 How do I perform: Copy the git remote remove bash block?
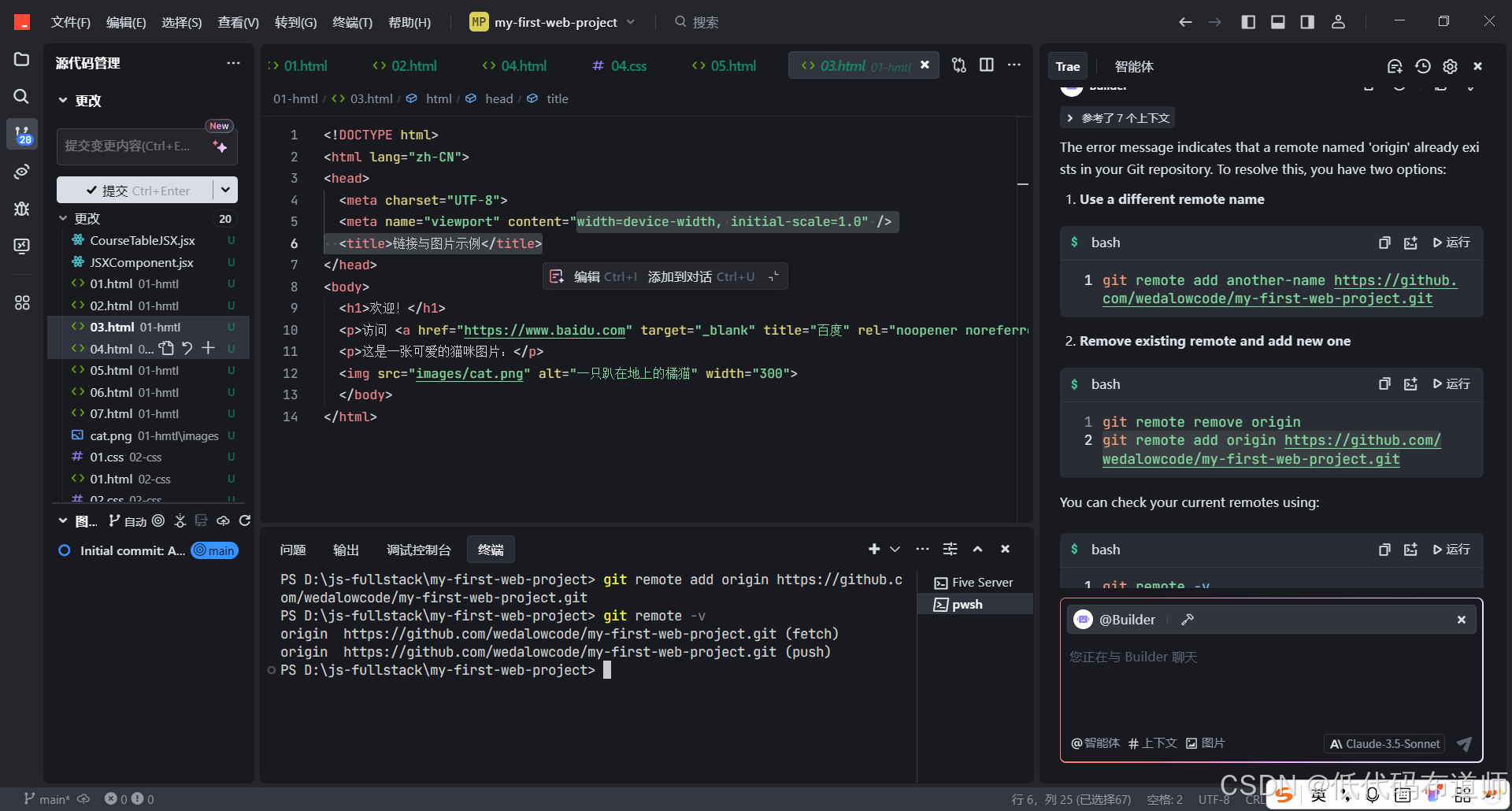pyautogui.click(x=1384, y=384)
